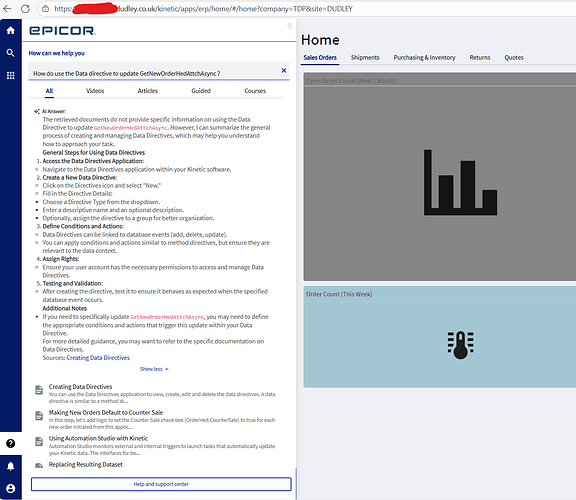
Task: Open the help question mark icon
Action: click(x=11, y=443)
